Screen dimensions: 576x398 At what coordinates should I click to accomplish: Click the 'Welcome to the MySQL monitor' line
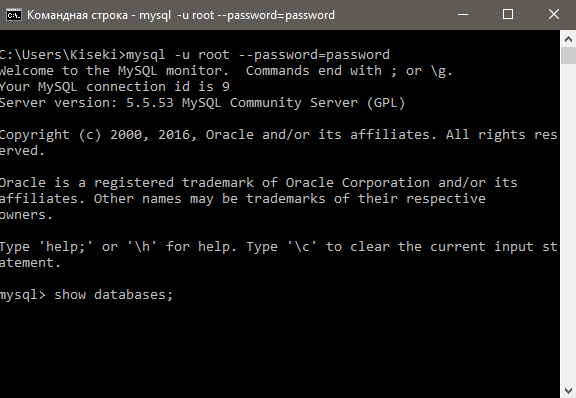pyautogui.click(x=226, y=71)
